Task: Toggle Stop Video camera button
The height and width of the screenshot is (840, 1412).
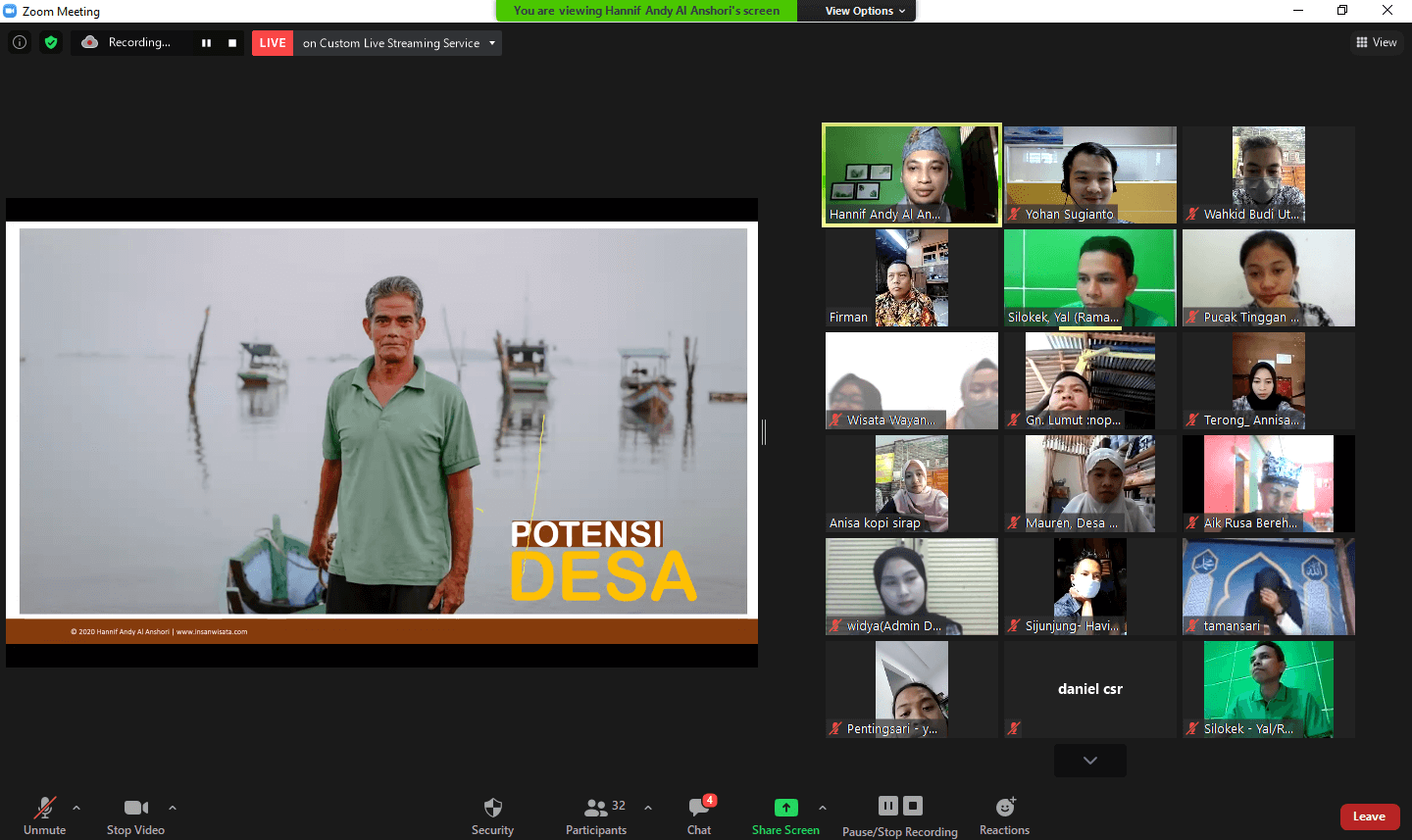Action: (135, 815)
